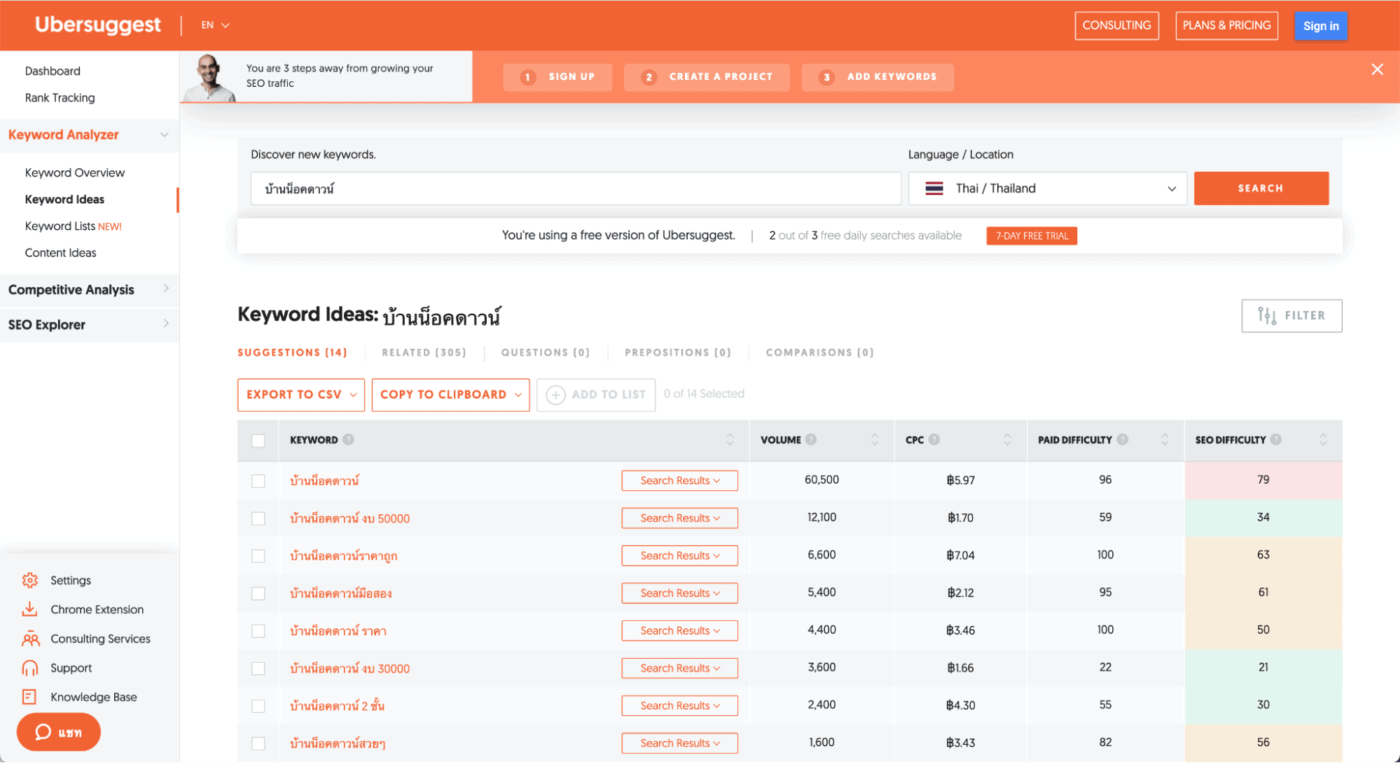The height and width of the screenshot is (763, 1400).
Task: Click the plus icon in ADD TO LIST
Action: tap(556, 395)
